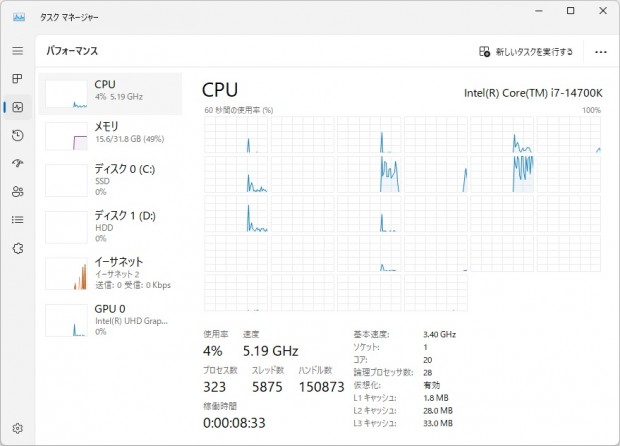The height and width of the screenshot is (446, 620).
Task: Open the Details page icon
Action: pos(17,219)
